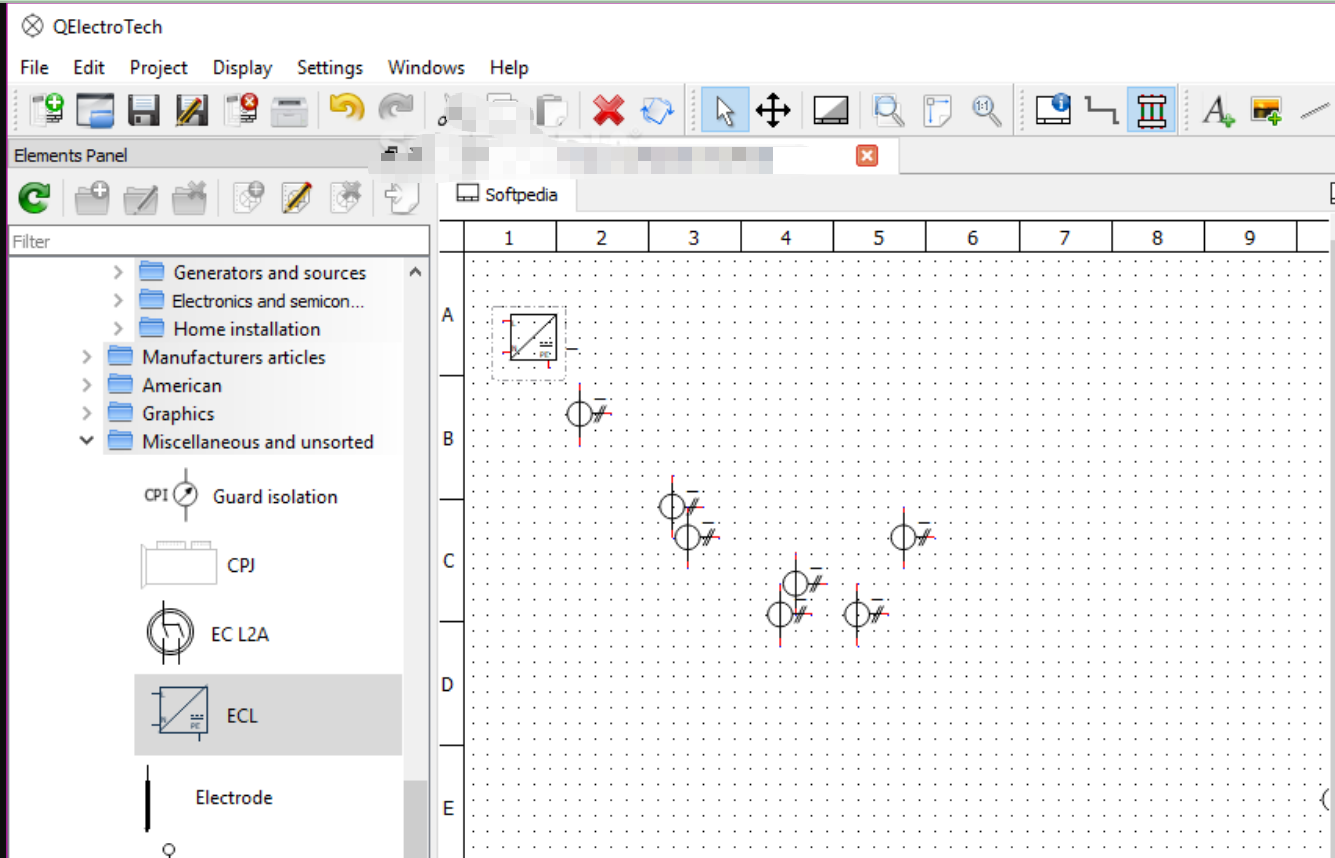Switch to the Softpedia diagram tab
The image size is (1335, 858).
pyautogui.click(x=507, y=195)
